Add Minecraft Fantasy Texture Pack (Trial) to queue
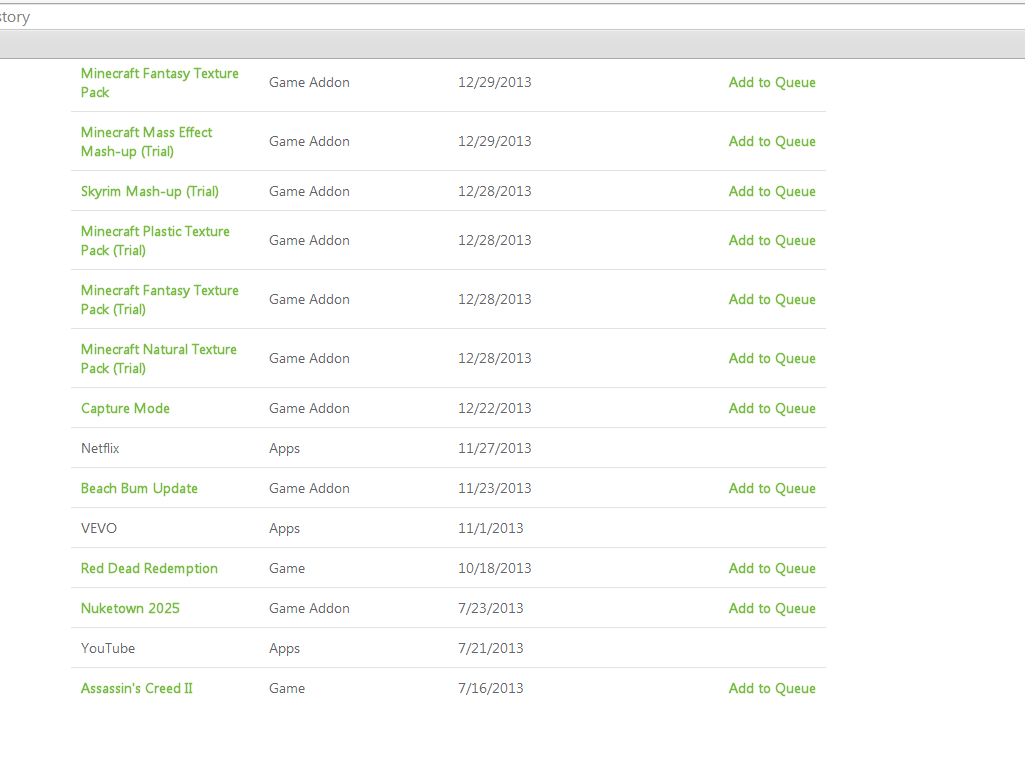 click(772, 299)
